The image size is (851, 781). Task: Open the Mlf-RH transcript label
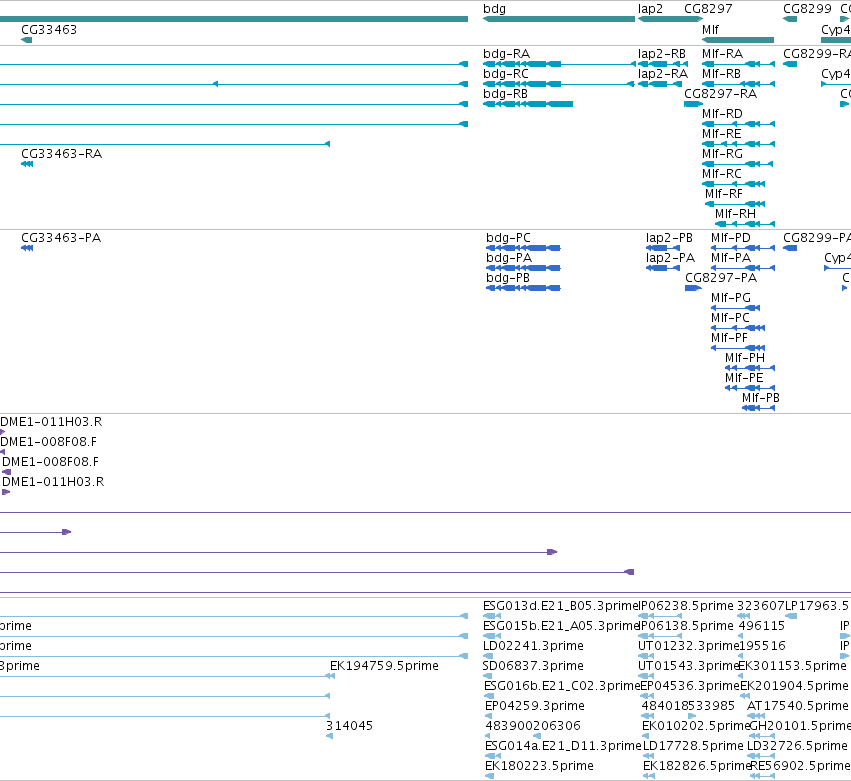point(735,214)
